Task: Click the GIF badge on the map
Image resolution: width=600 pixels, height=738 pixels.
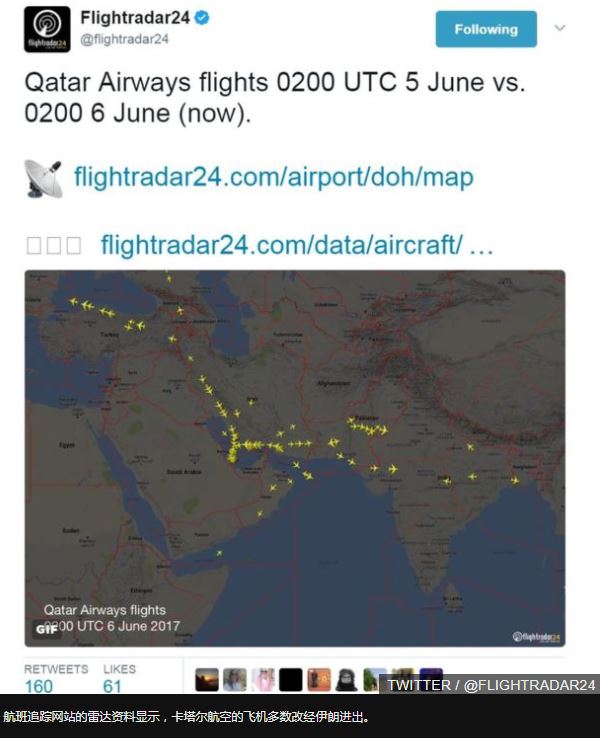Action: click(46, 629)
